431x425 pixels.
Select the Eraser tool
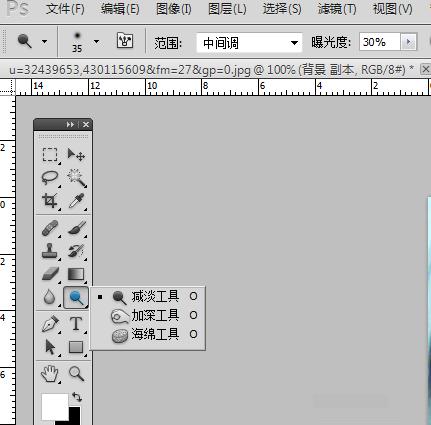click(50, 274)
